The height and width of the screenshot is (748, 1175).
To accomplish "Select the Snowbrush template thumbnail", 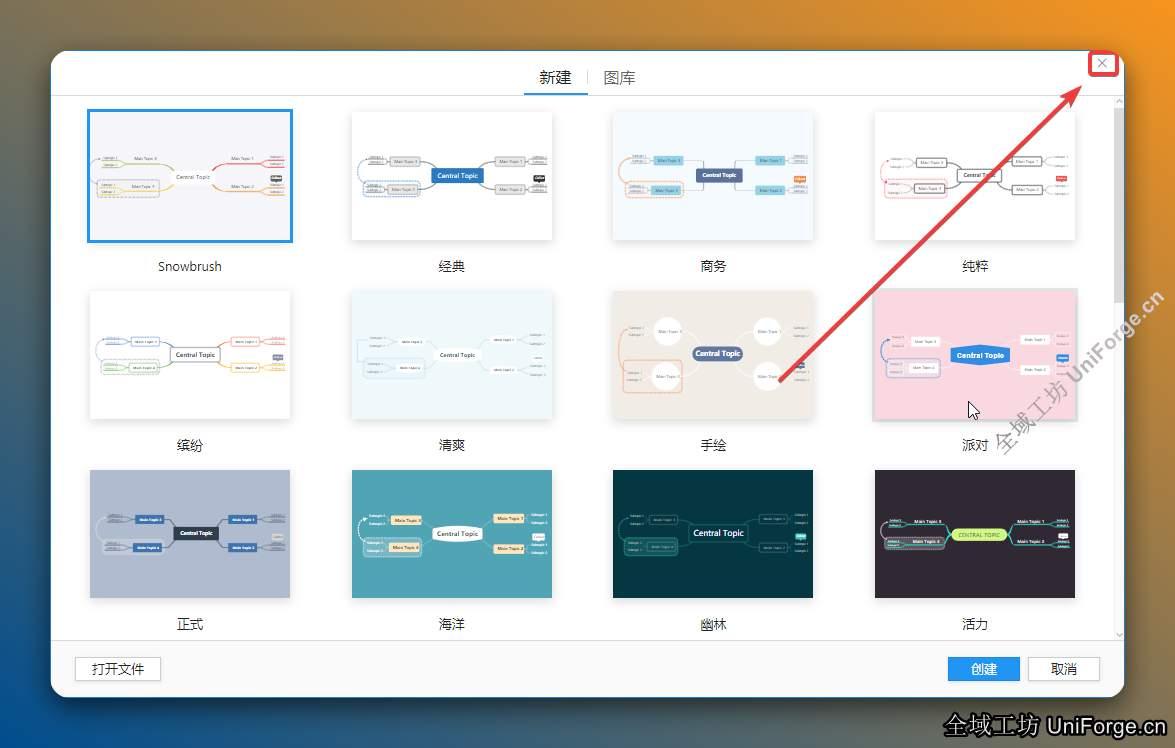I will click(x=190, y=176).
